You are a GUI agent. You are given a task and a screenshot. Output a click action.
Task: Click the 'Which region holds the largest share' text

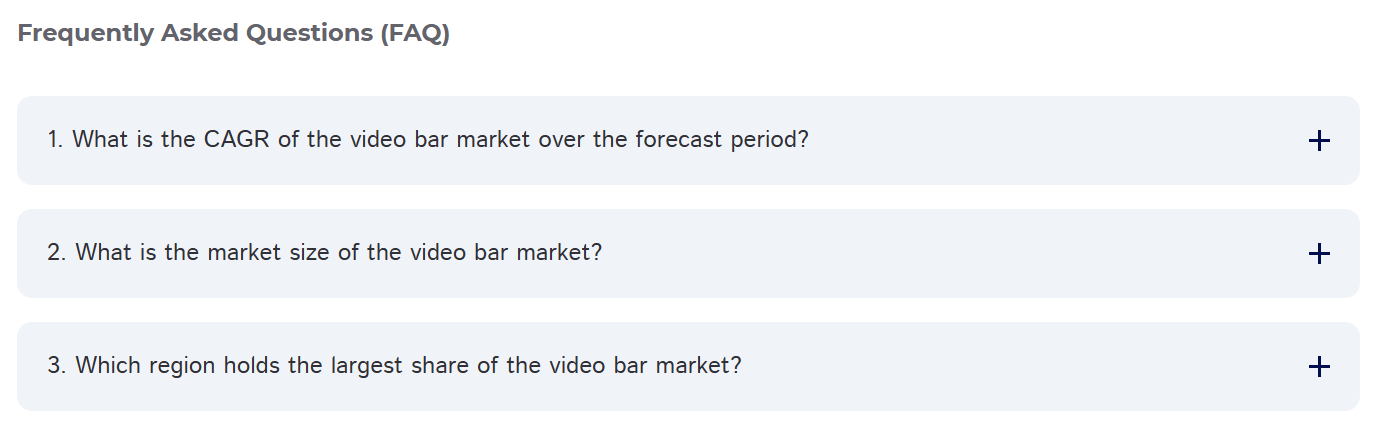coord(395,366)
